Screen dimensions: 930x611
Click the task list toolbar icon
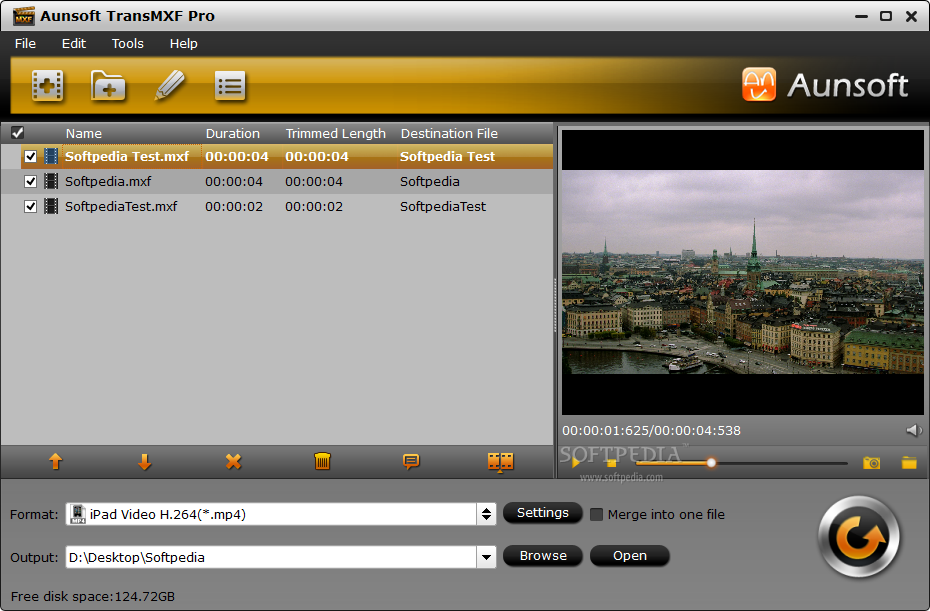[230, 87]
